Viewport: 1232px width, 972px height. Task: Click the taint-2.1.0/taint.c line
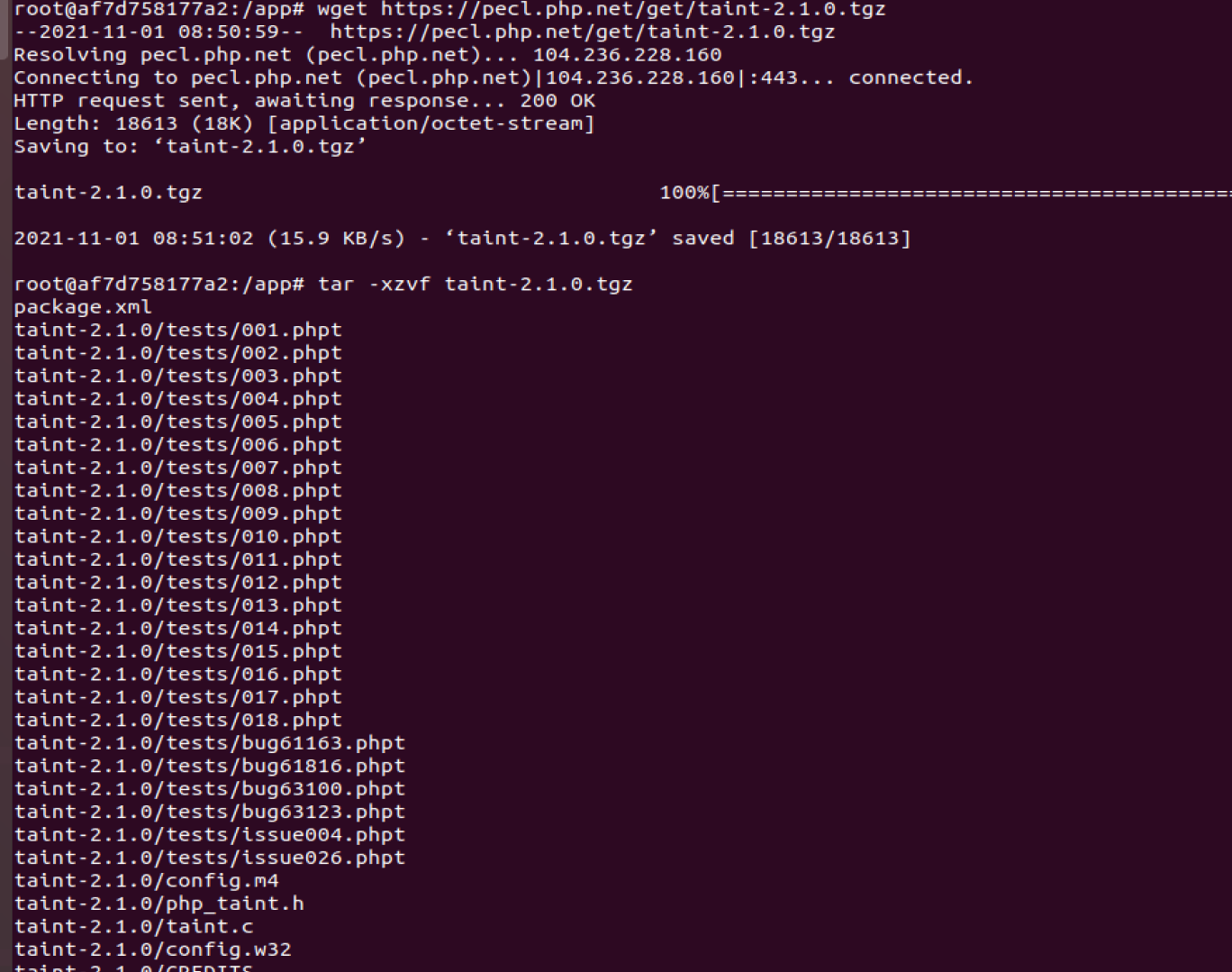click(134, 927)
